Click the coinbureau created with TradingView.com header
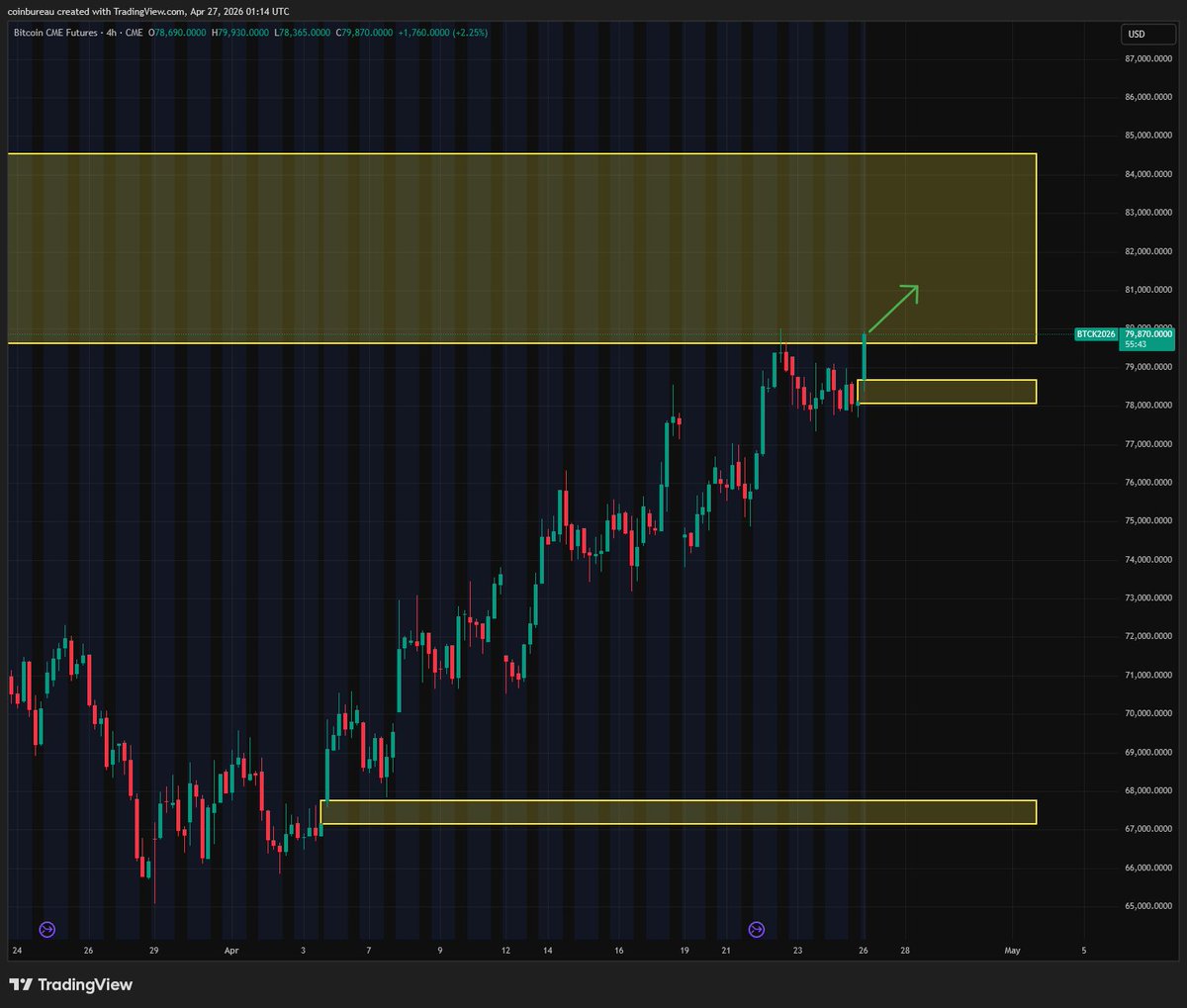This screenshot has width=1187, height=1008. pos(149,12)
